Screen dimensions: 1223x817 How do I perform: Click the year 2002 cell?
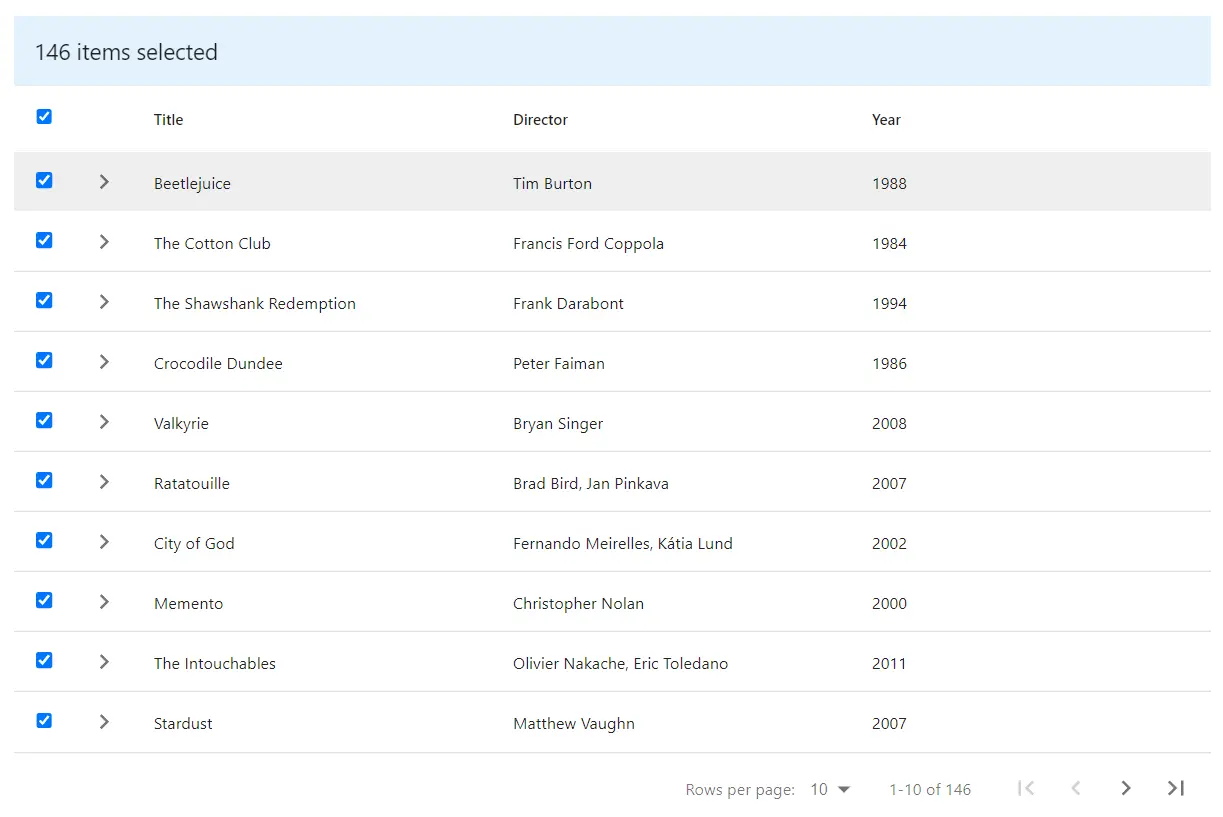tap(889, 544)
